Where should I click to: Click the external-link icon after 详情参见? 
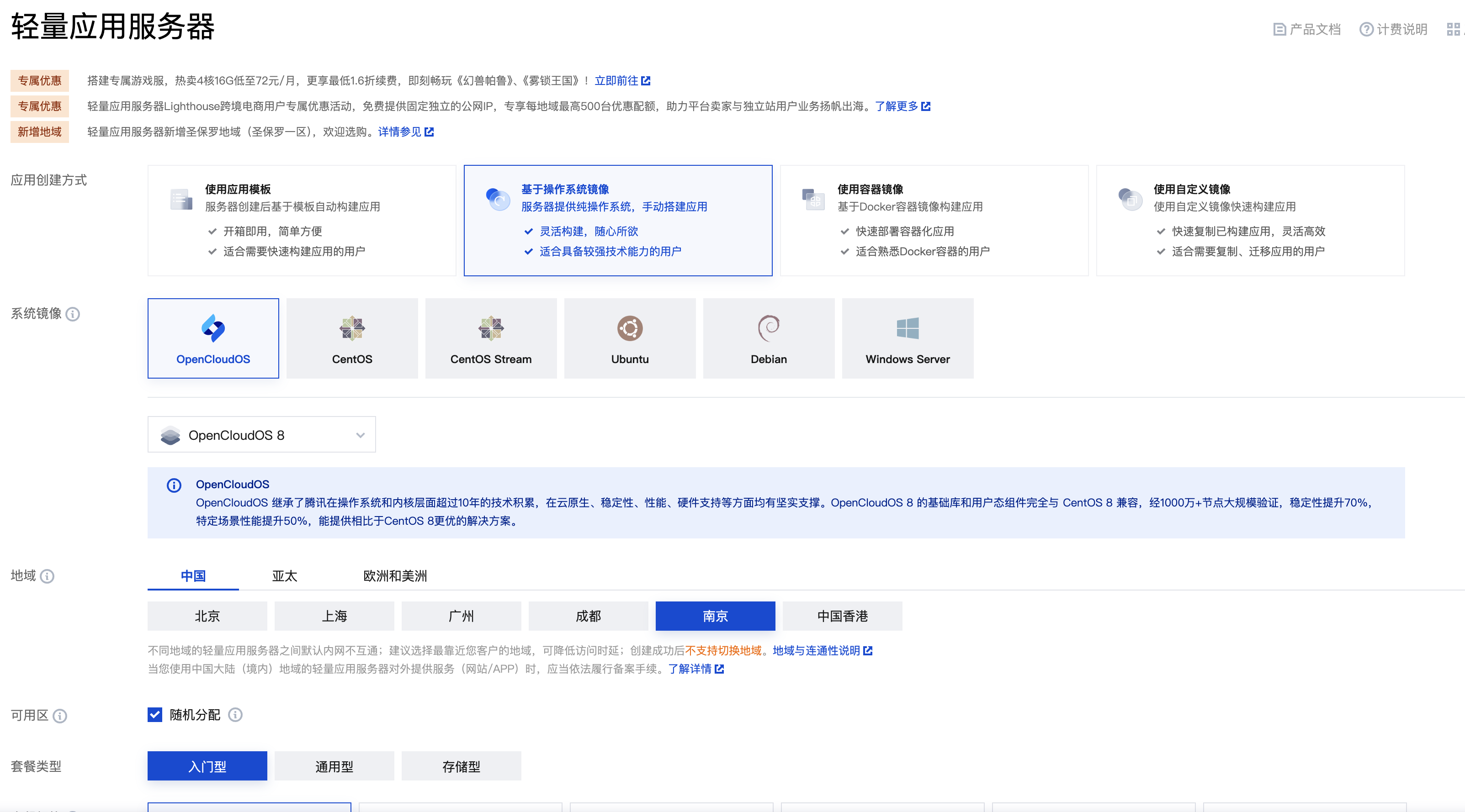(x=429, y=132)
